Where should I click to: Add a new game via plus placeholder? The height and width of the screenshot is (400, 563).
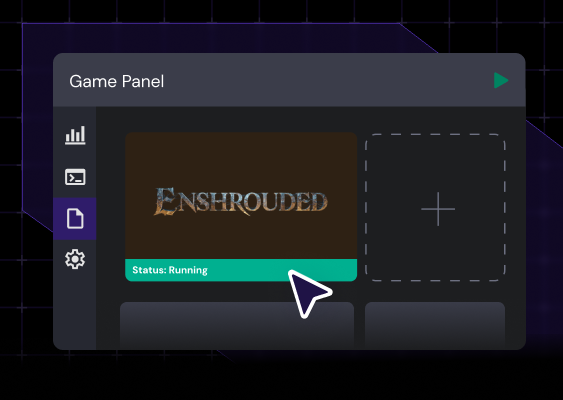click(435, 208)
